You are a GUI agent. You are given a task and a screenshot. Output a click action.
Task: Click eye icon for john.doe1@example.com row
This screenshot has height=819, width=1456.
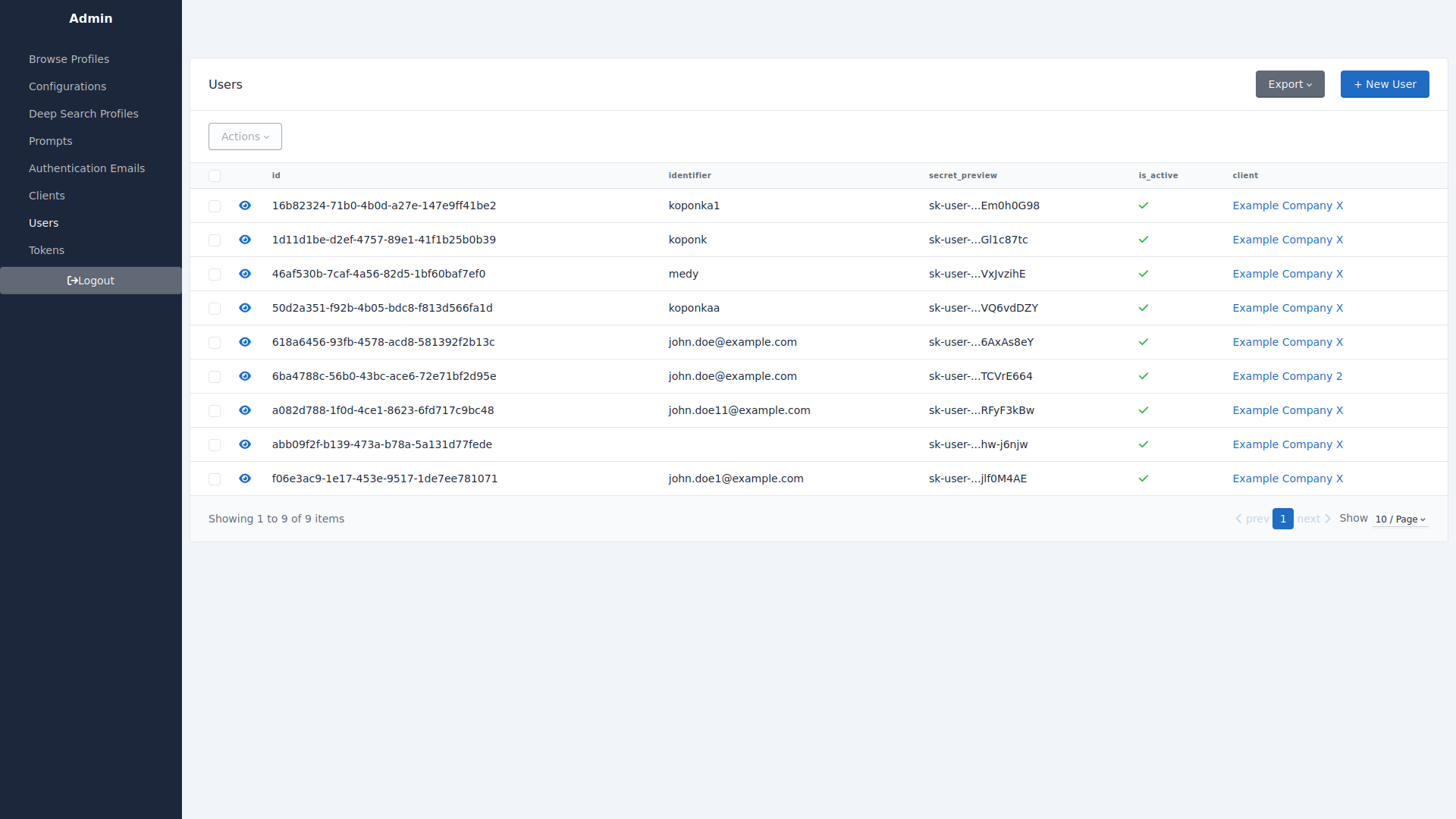245,479
